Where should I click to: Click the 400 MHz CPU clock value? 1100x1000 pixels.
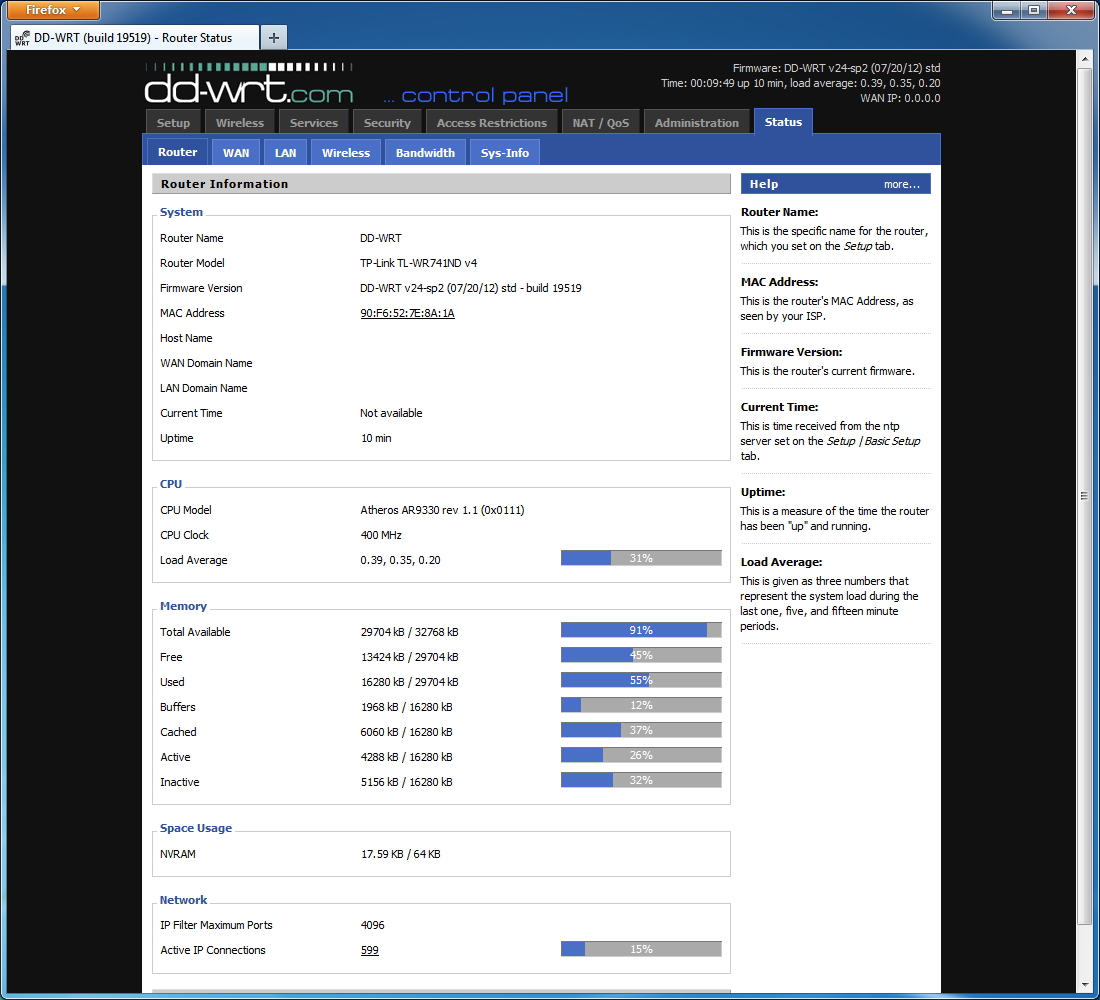(x=381, y=535)
